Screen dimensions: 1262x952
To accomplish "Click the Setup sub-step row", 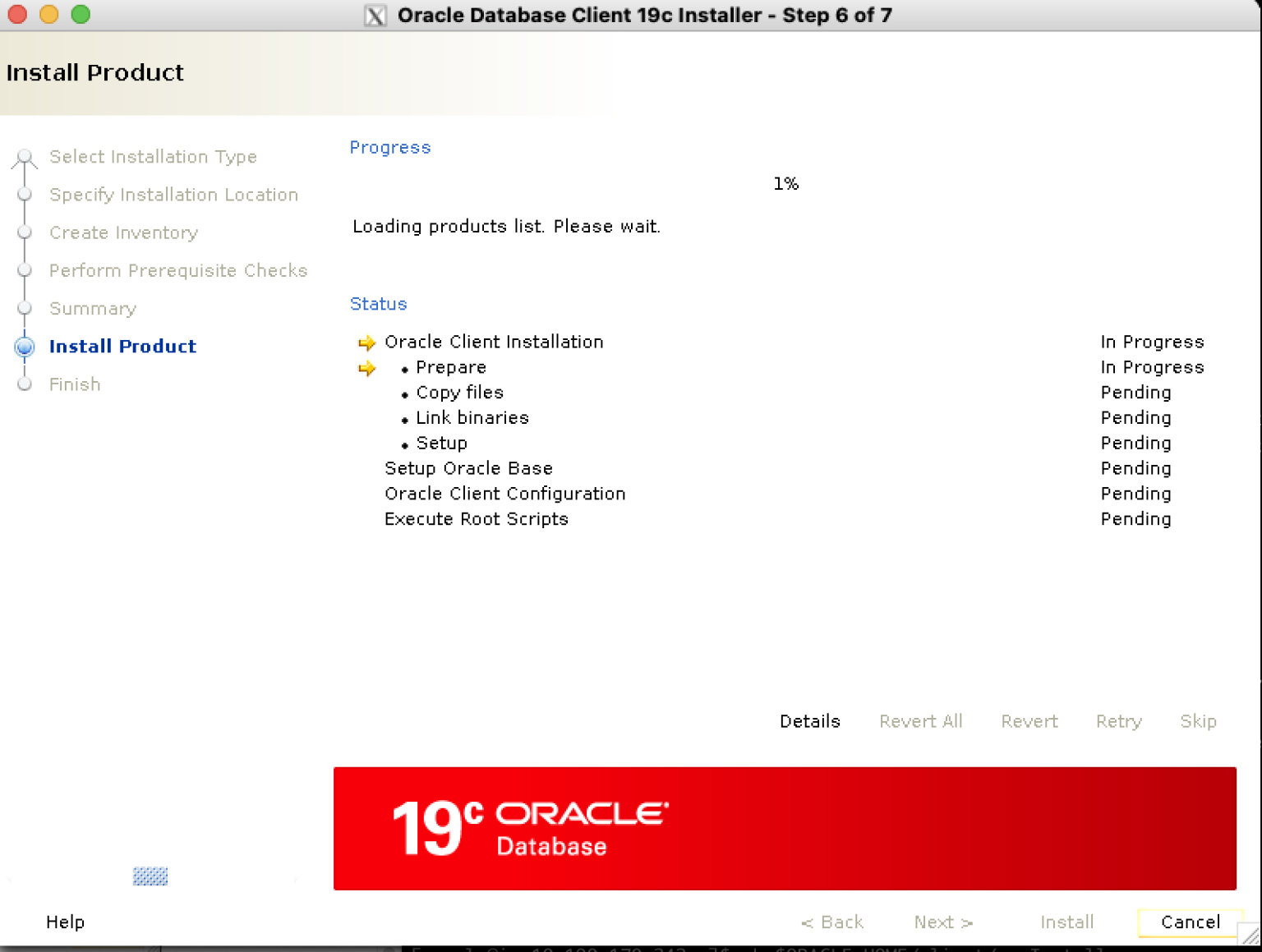I will click(x=781, y=444).
